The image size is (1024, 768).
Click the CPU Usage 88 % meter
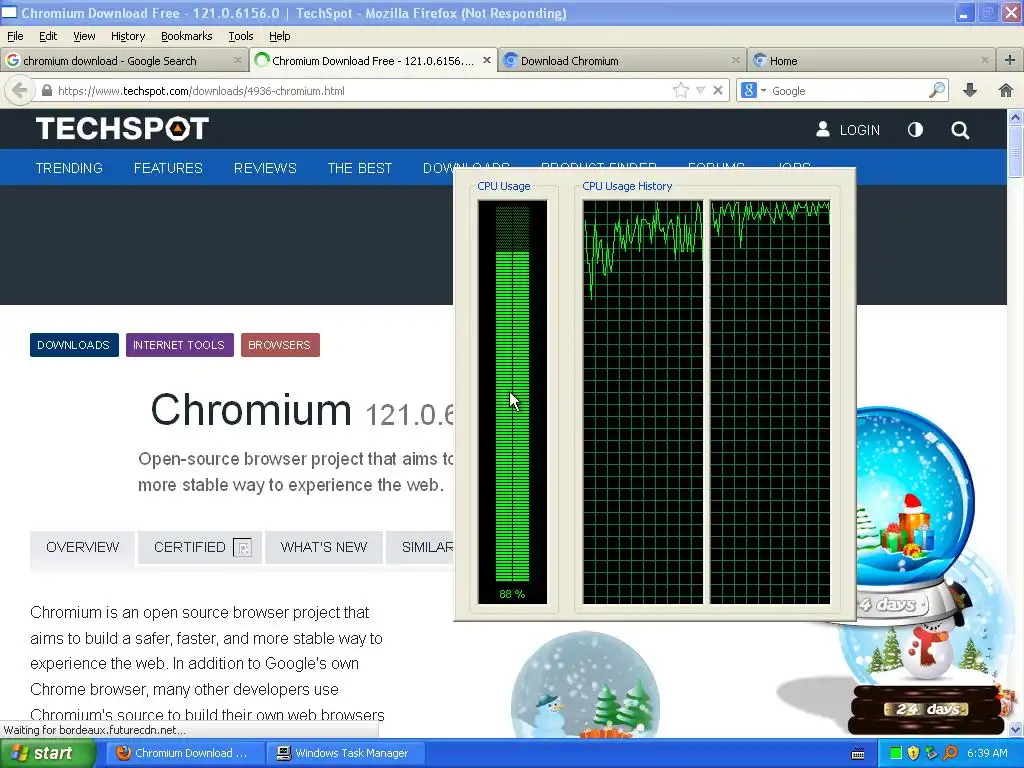coord(513,402)
